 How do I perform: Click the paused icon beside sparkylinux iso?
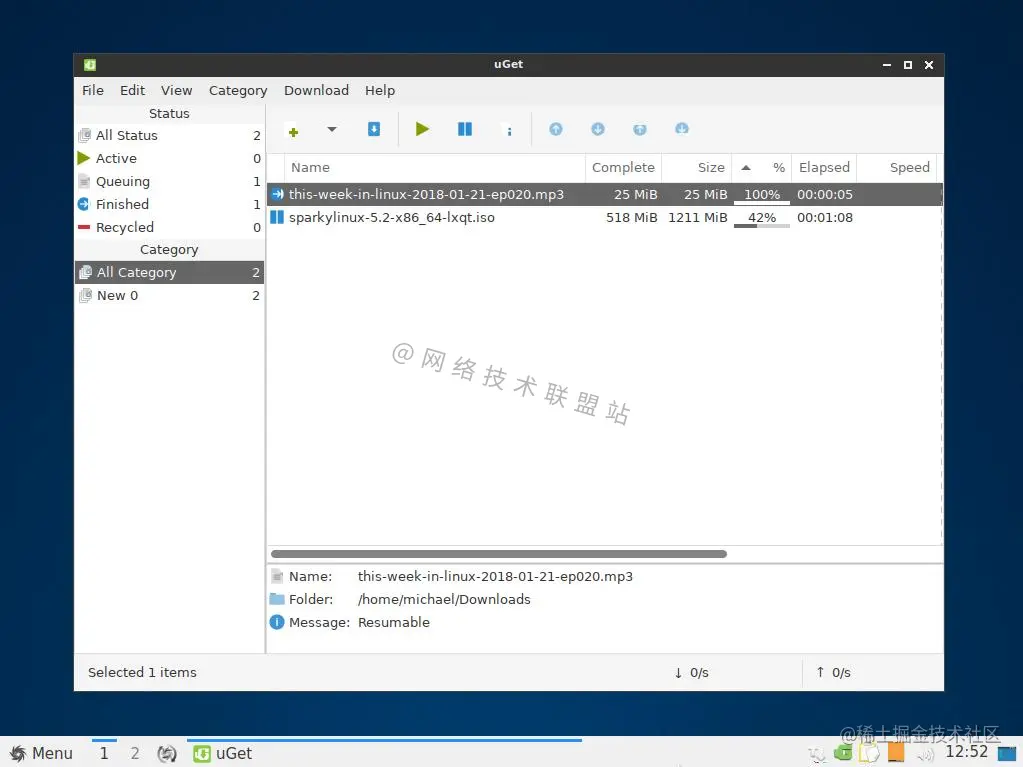[277, 217]
